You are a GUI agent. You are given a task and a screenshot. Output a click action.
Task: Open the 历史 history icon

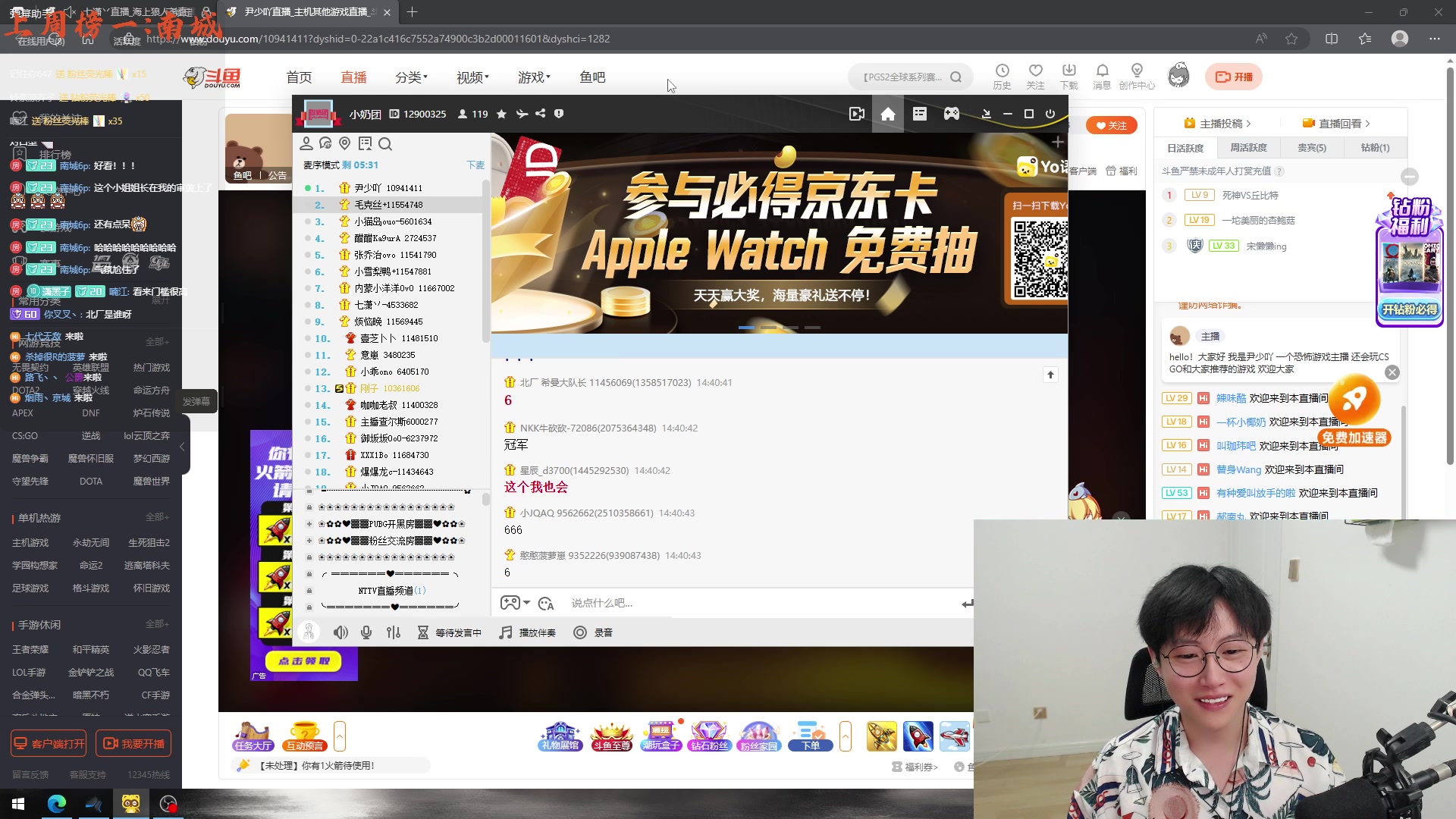tap(1002, 77)
